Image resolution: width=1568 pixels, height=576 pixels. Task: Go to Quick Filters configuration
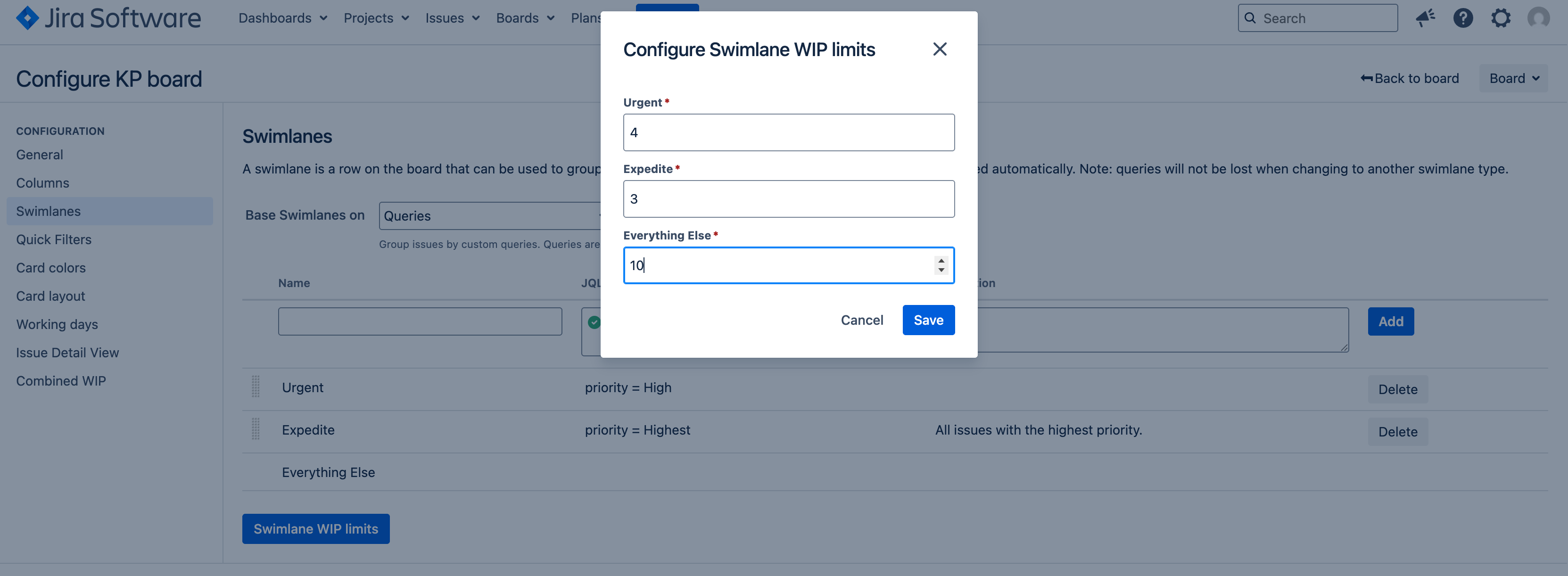click(54, 239)
